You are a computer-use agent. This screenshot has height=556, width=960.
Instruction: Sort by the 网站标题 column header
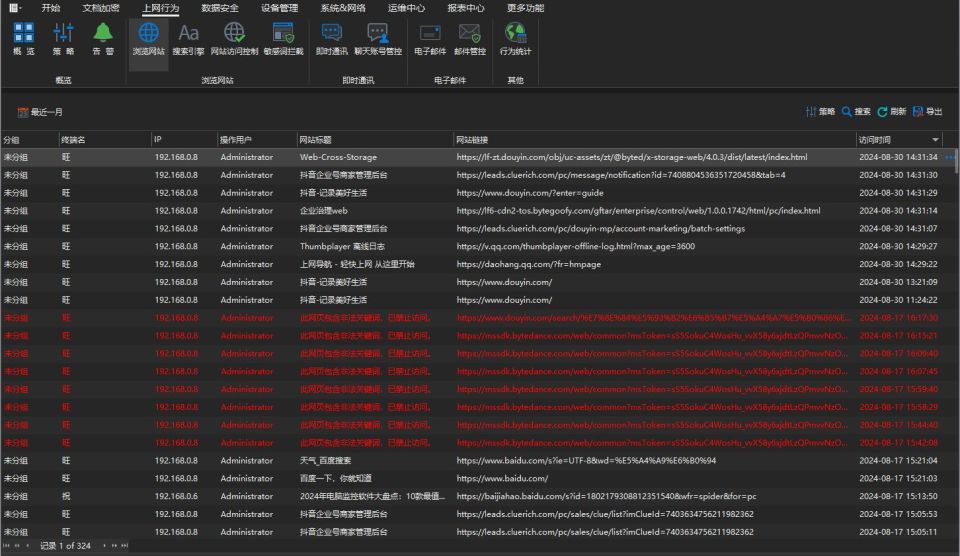point(375,140)
